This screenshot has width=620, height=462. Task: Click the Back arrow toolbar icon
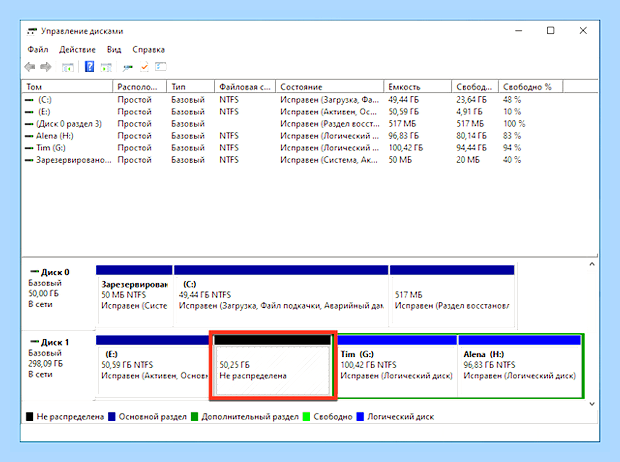pyautogui.click(x=30, y=67)
